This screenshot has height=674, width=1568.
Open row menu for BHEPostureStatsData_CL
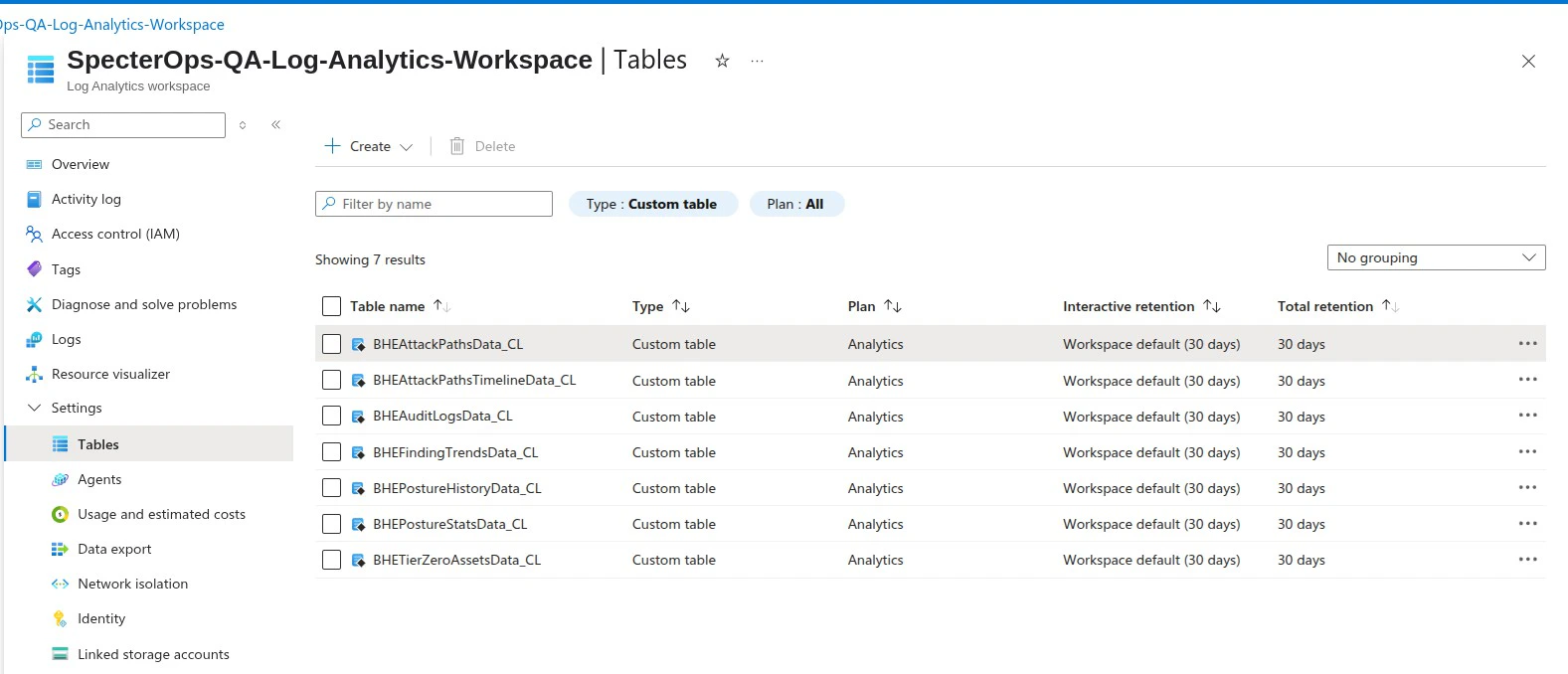(1528, 524)
